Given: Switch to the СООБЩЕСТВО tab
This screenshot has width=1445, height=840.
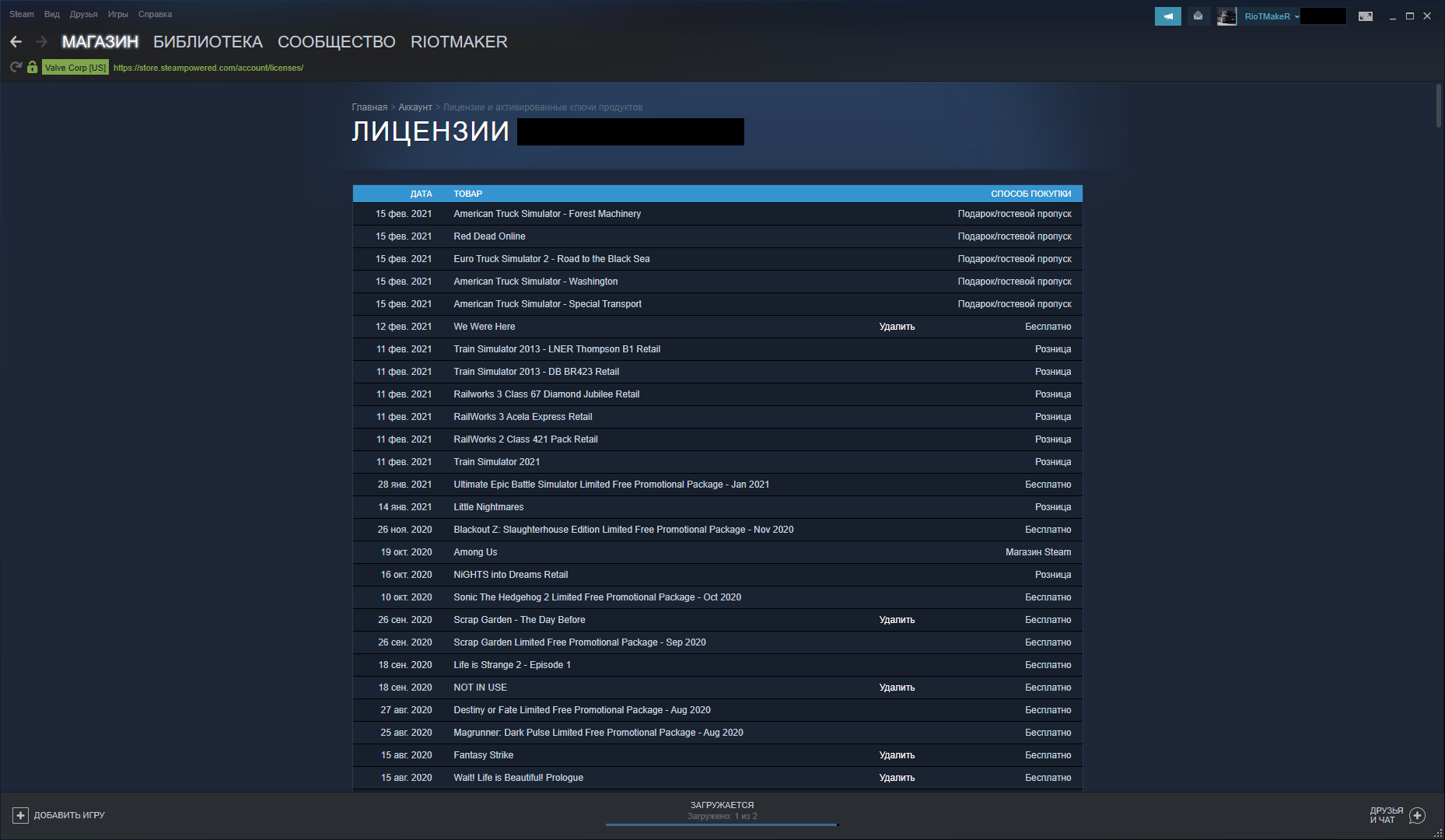Looking at the screenshot, I should pos(337,42).
